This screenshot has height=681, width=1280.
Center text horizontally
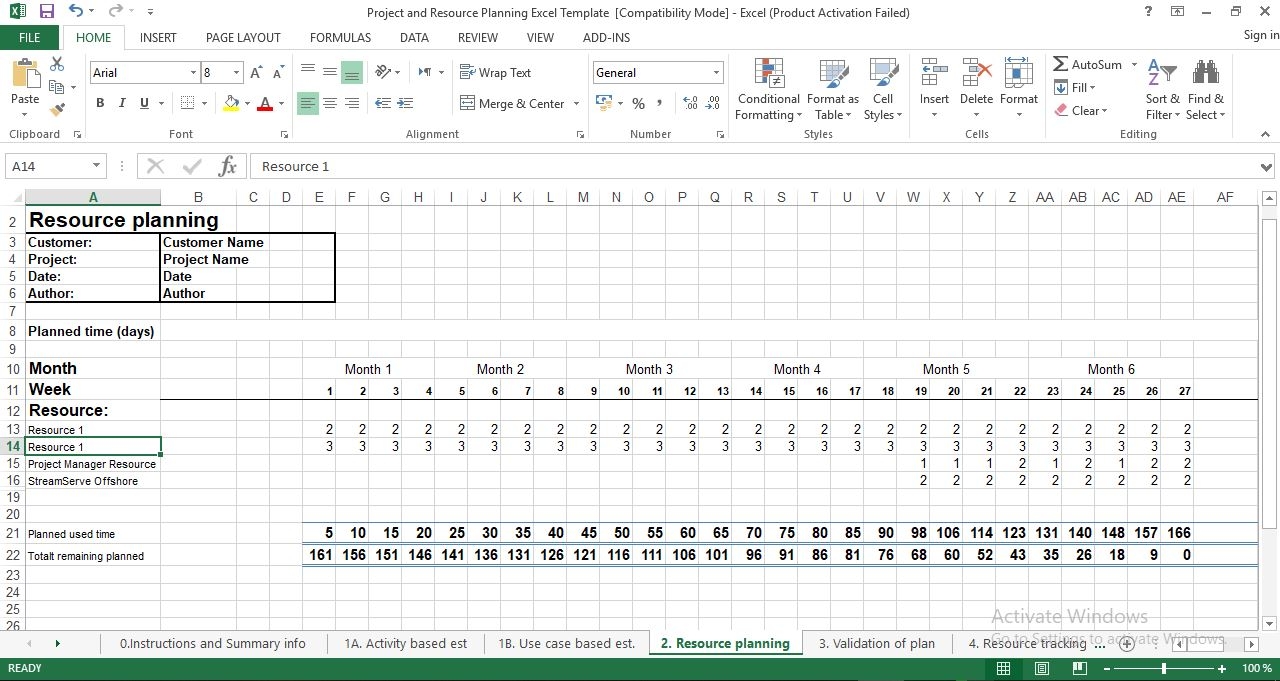[x=330, y=103]
